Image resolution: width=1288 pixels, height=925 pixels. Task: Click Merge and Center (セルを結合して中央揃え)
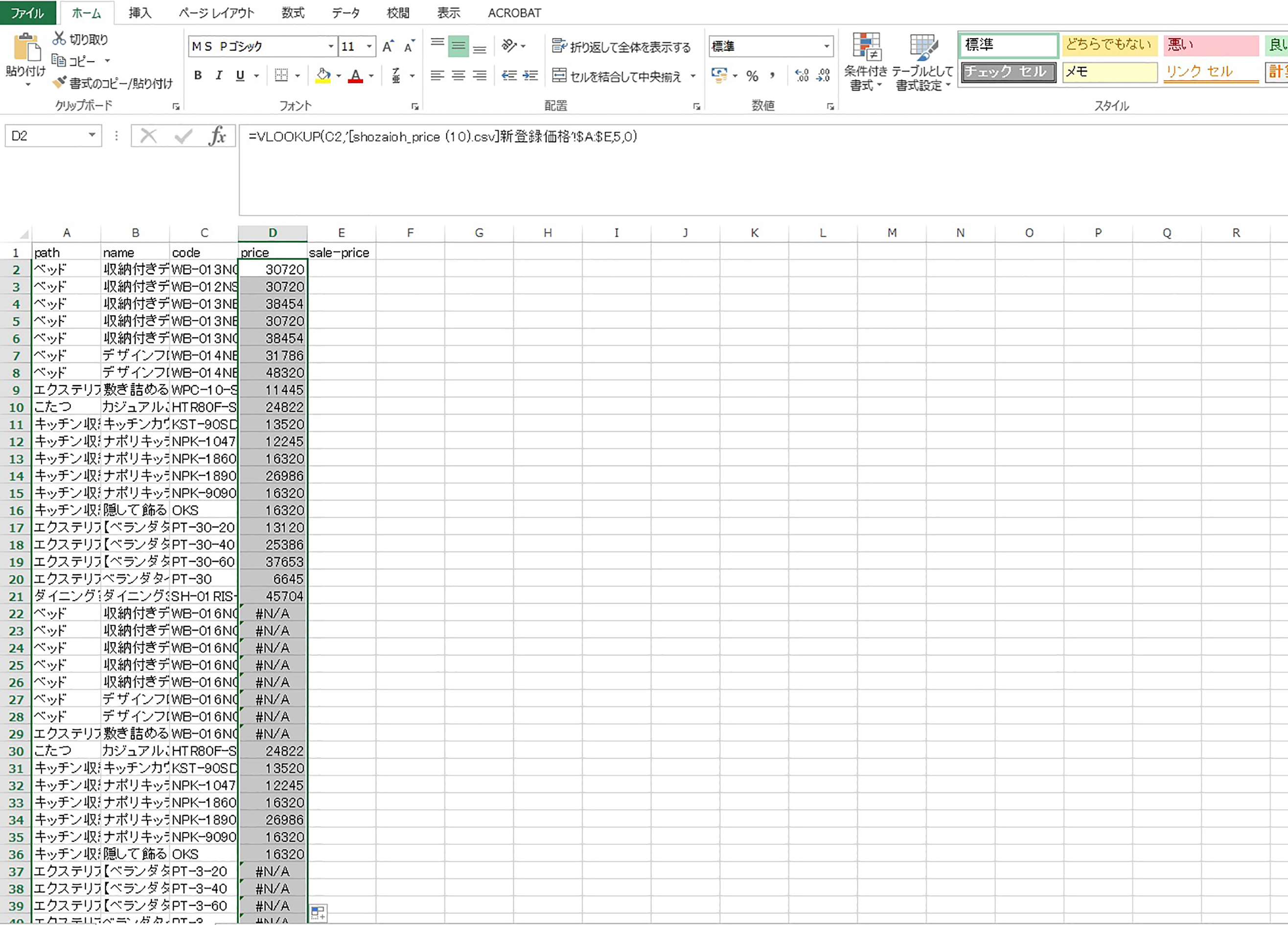tap(616, 75)
